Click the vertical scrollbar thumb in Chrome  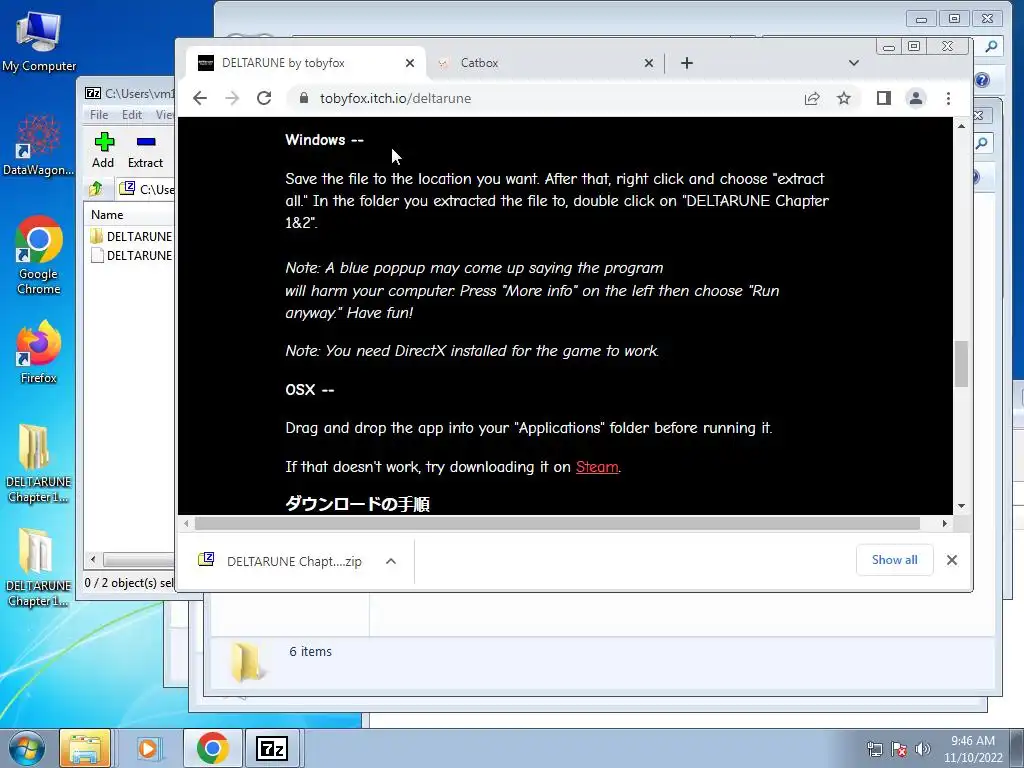click(x=961, y=364)
